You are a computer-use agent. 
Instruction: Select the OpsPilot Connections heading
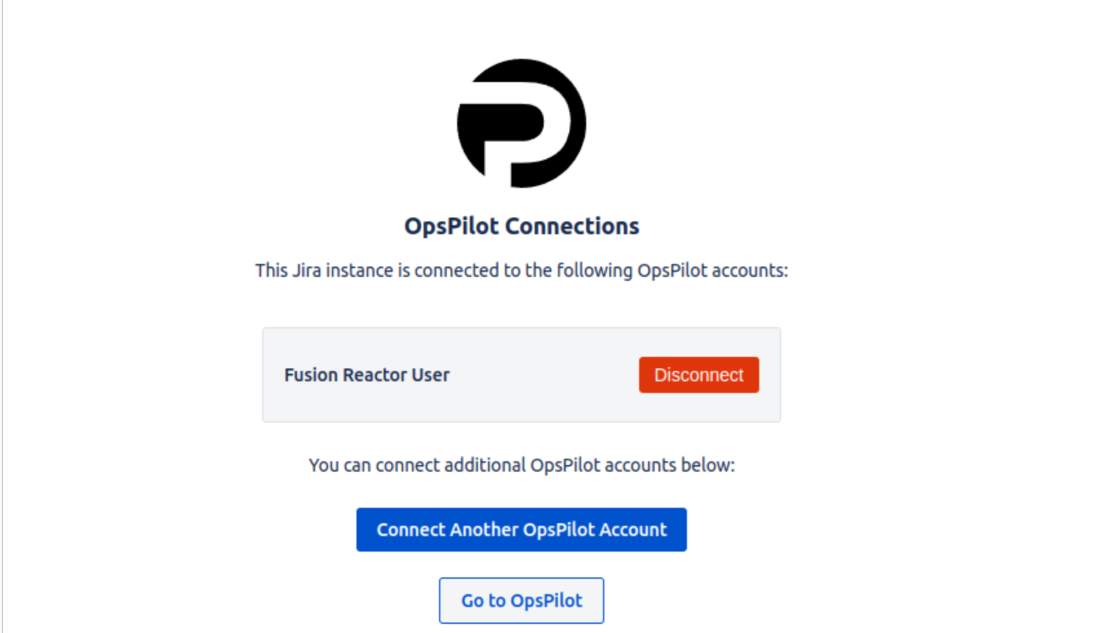coord(521,226)
